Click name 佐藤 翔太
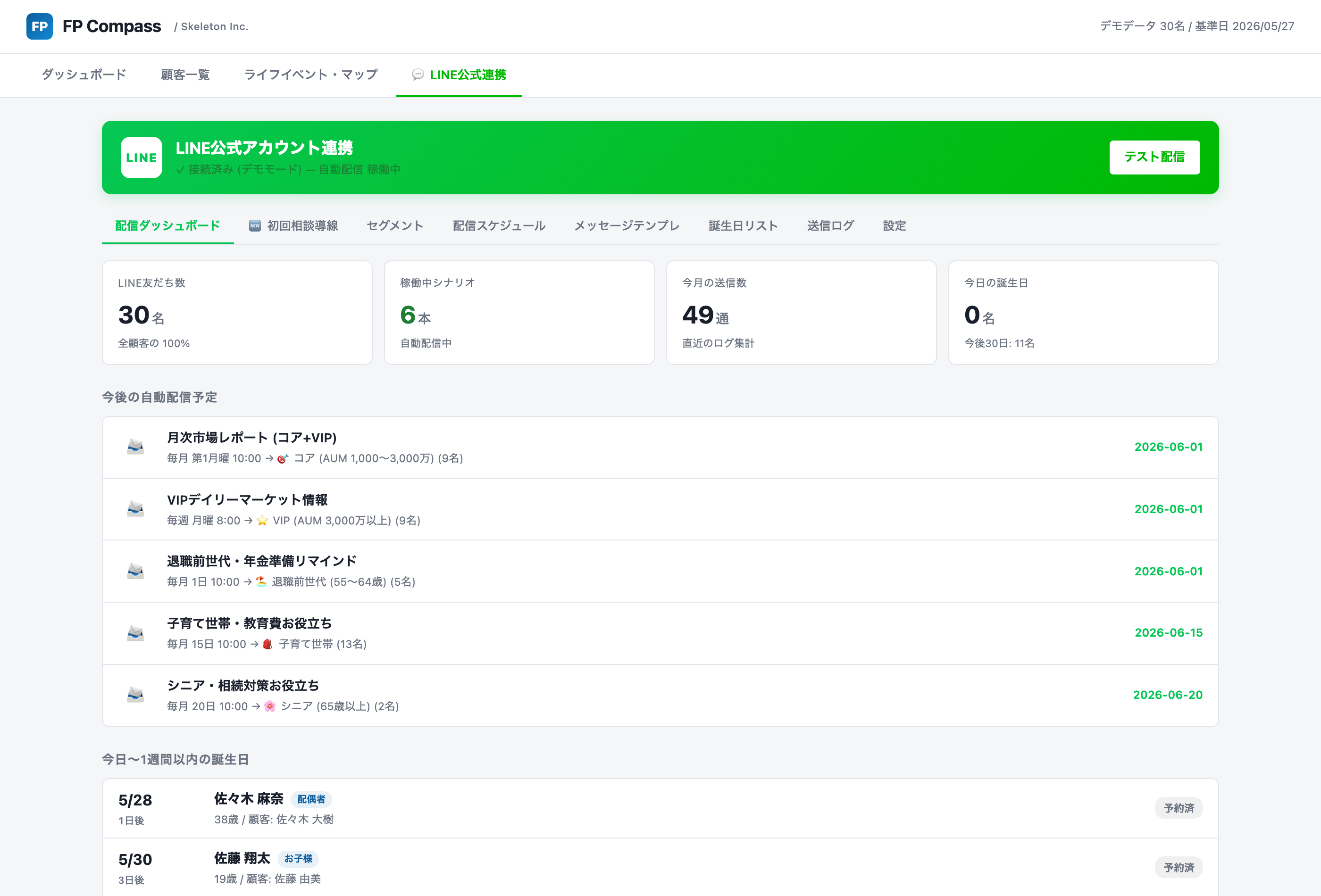 point(242,858)
